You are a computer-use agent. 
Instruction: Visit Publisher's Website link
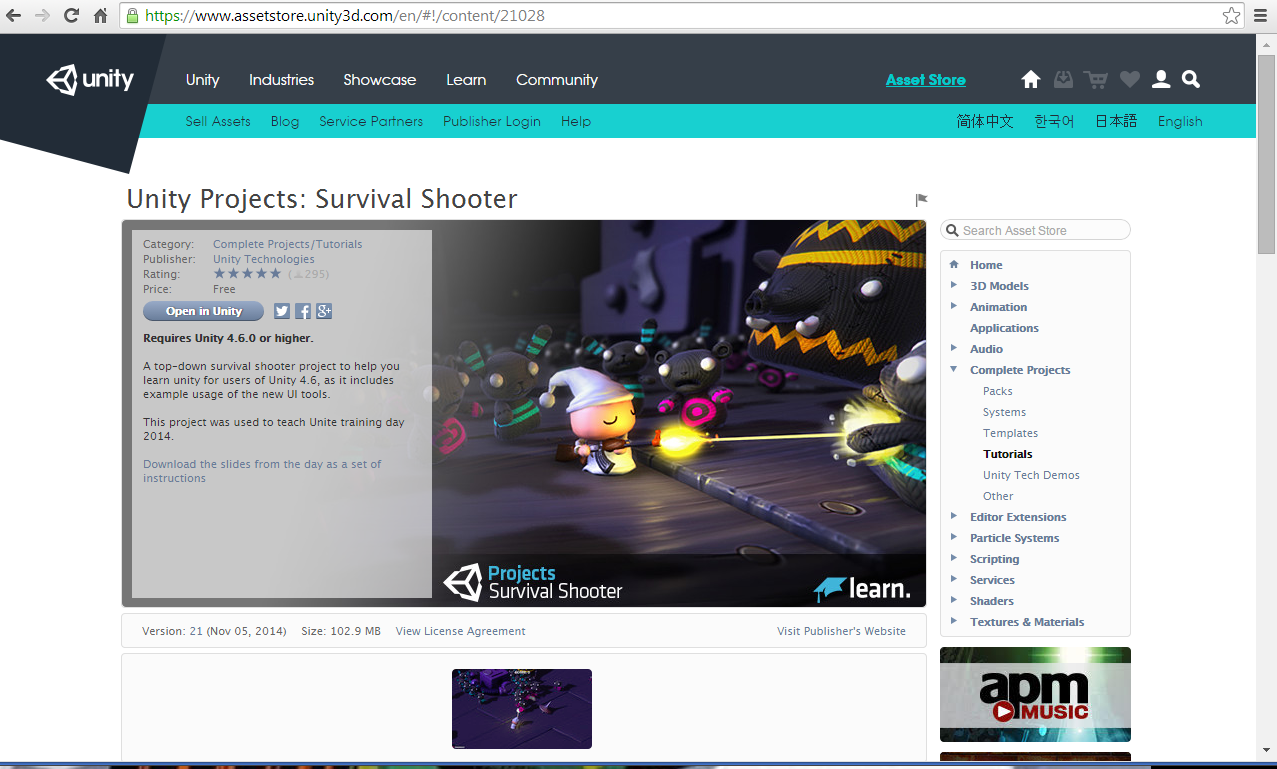841,631
